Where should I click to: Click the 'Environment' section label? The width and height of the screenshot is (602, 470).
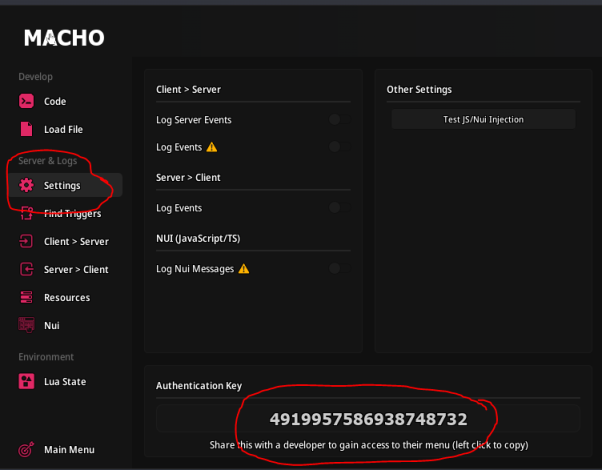coord(46,357)
